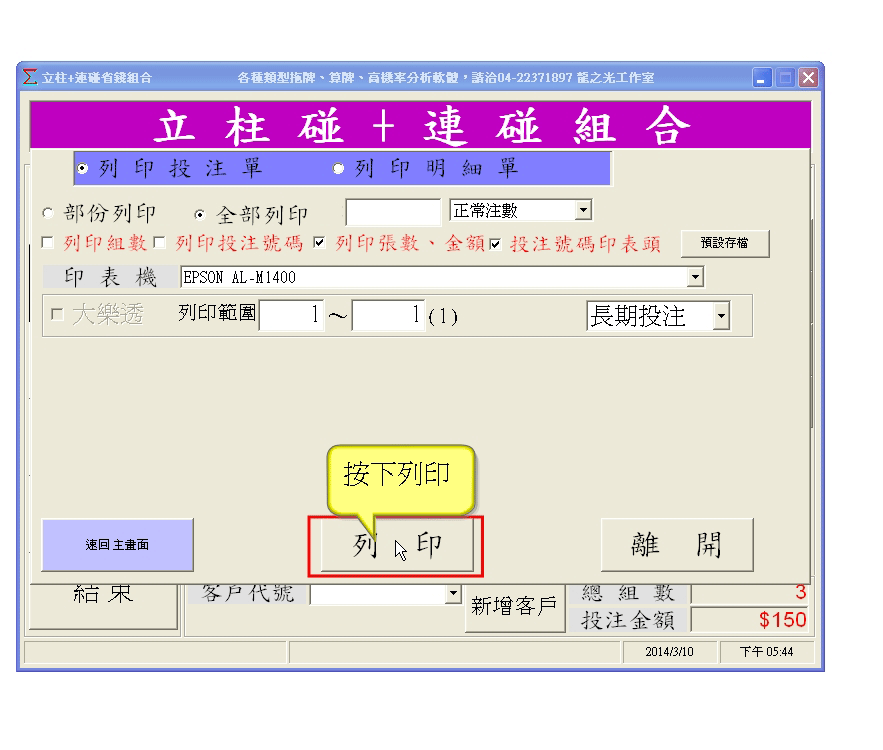The image size is (883, 750).
Task: Expand the EPSON AL-M1400 printer dropdown
Action: coord(696,277)
